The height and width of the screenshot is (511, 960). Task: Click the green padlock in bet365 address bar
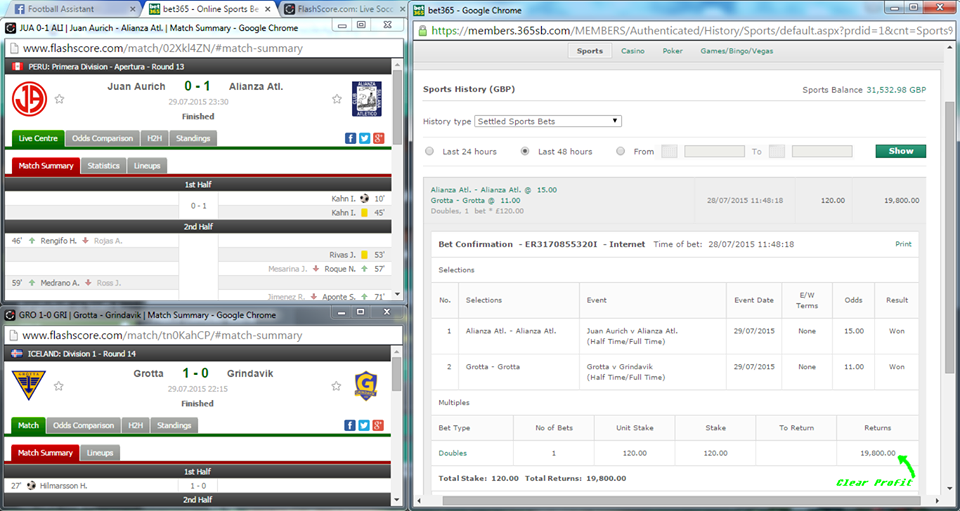[x=422, y=30]
